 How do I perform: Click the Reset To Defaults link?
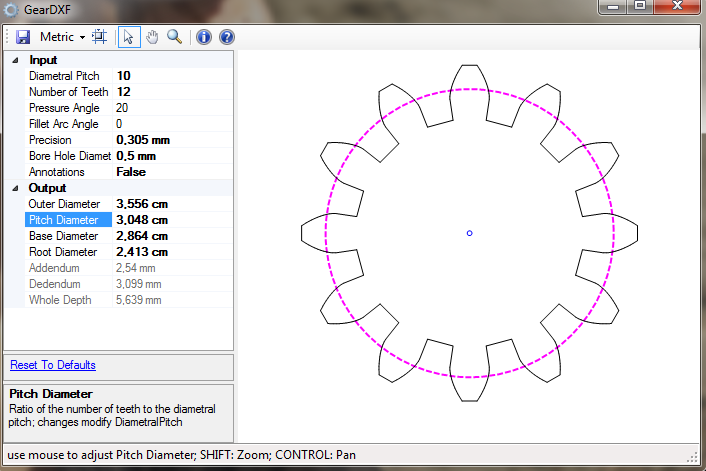coord(53,365)
